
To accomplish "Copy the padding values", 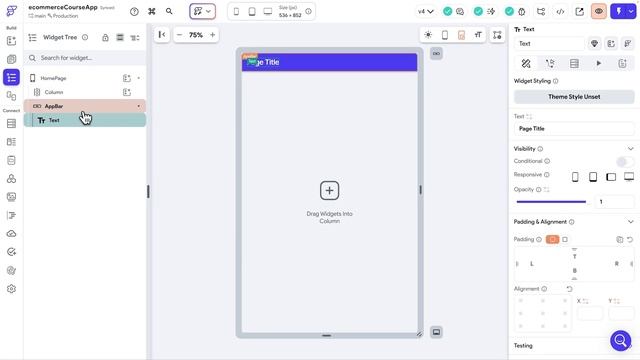I will tap(620, 240).
